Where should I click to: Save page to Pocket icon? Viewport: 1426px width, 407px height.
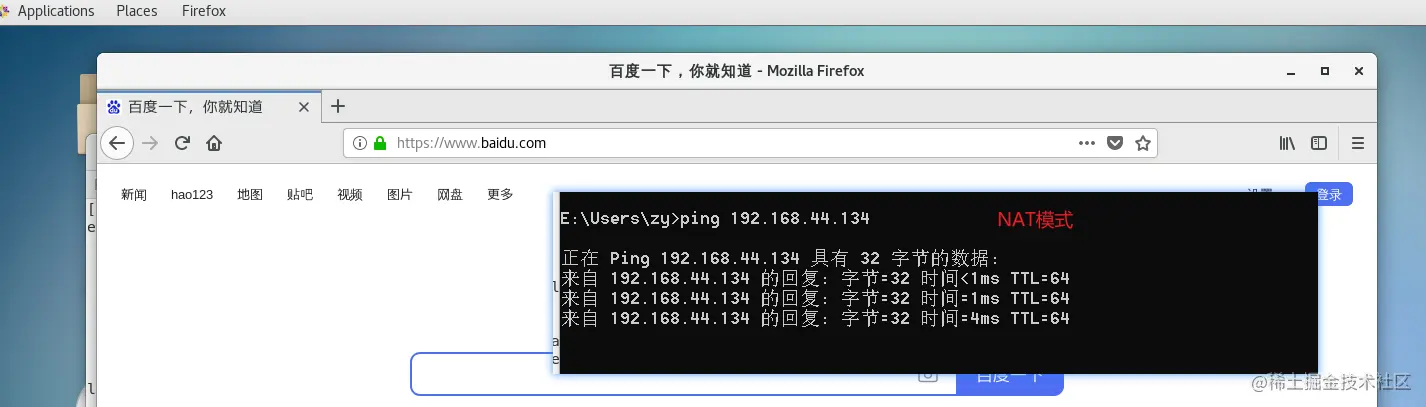tap(1115, 143)
